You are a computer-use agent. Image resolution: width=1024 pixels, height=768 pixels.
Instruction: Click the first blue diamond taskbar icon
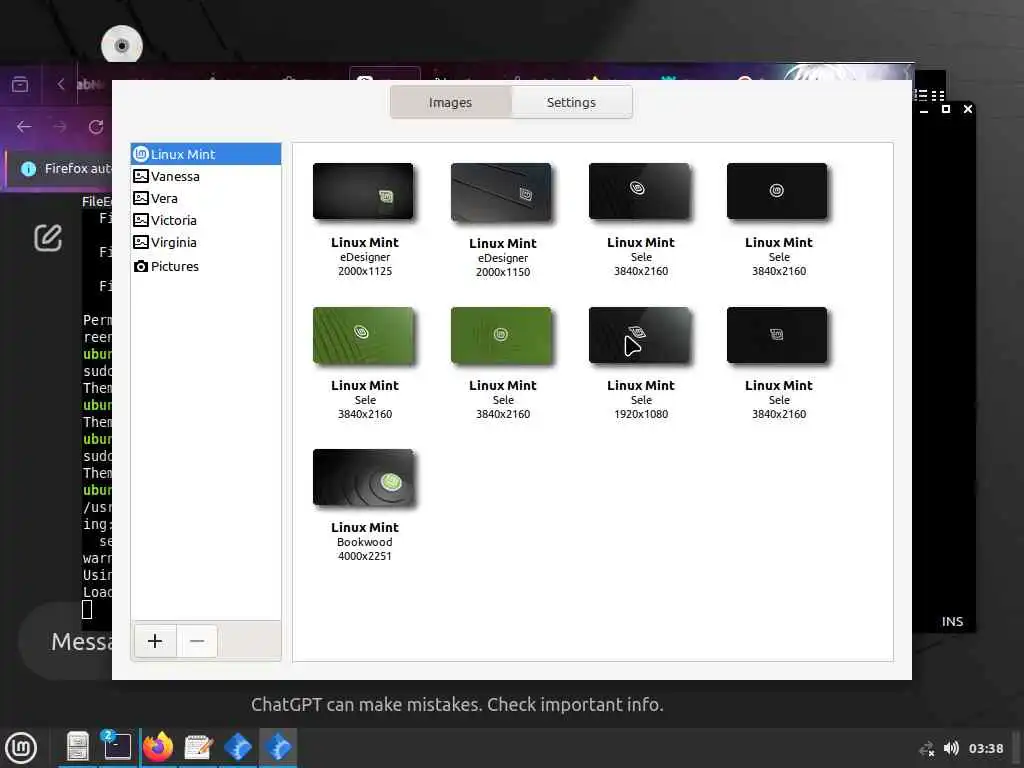238,747
